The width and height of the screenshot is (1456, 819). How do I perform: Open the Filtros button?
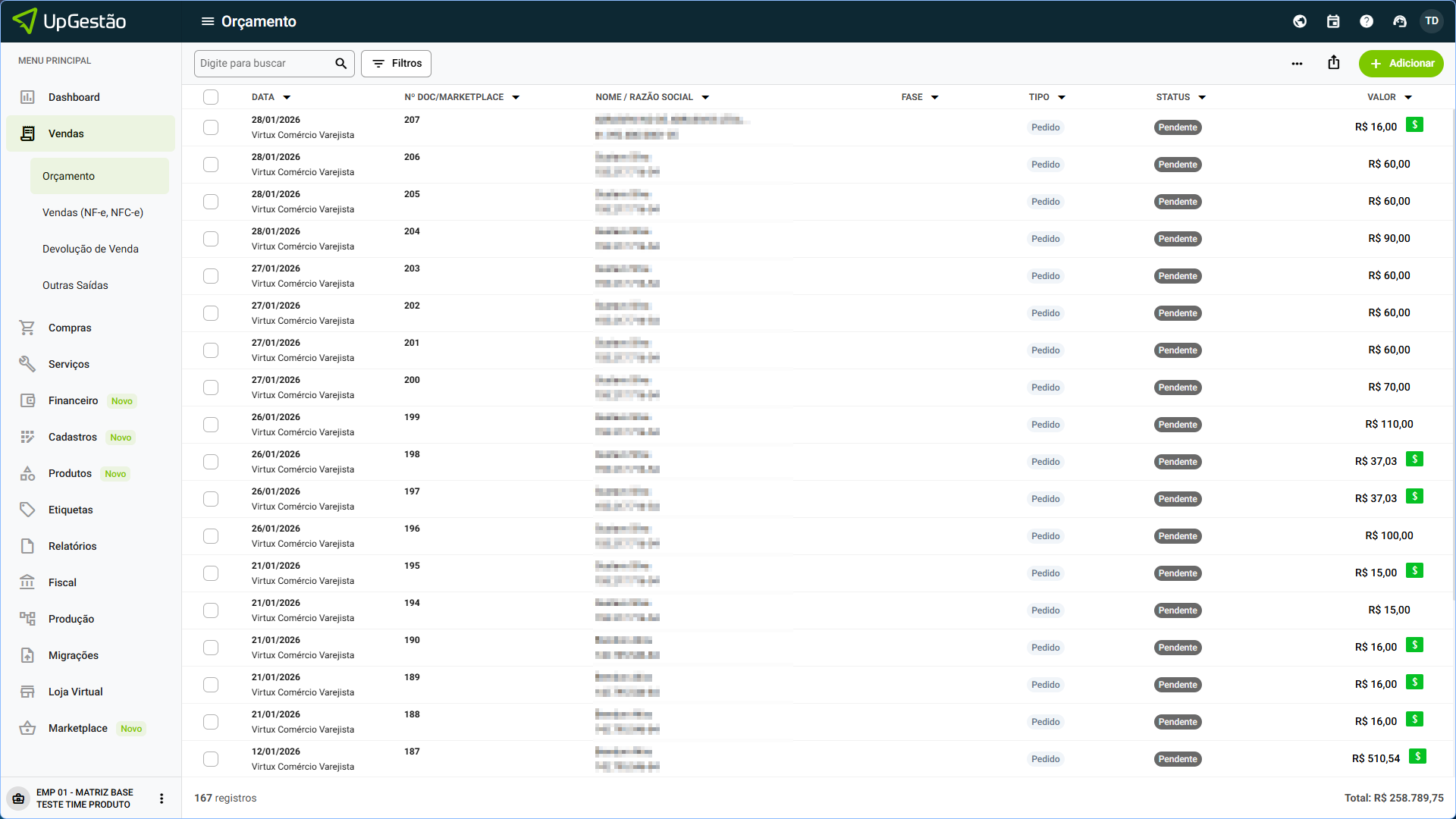tap(396, 64)
